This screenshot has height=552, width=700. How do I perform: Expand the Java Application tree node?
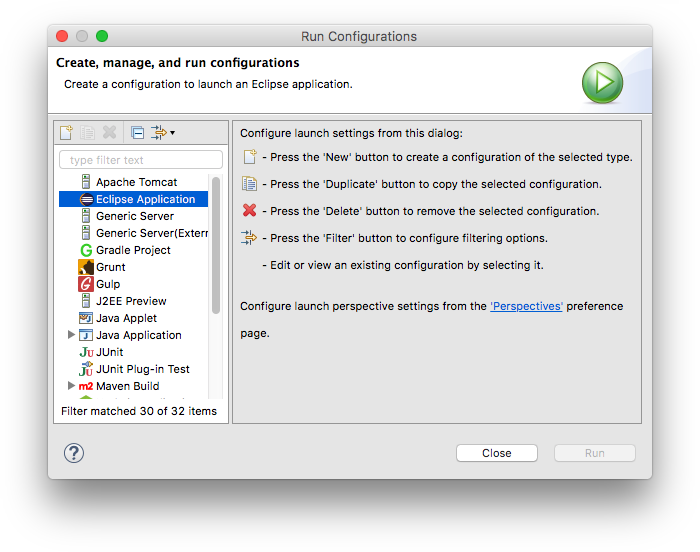pos(71,335)
